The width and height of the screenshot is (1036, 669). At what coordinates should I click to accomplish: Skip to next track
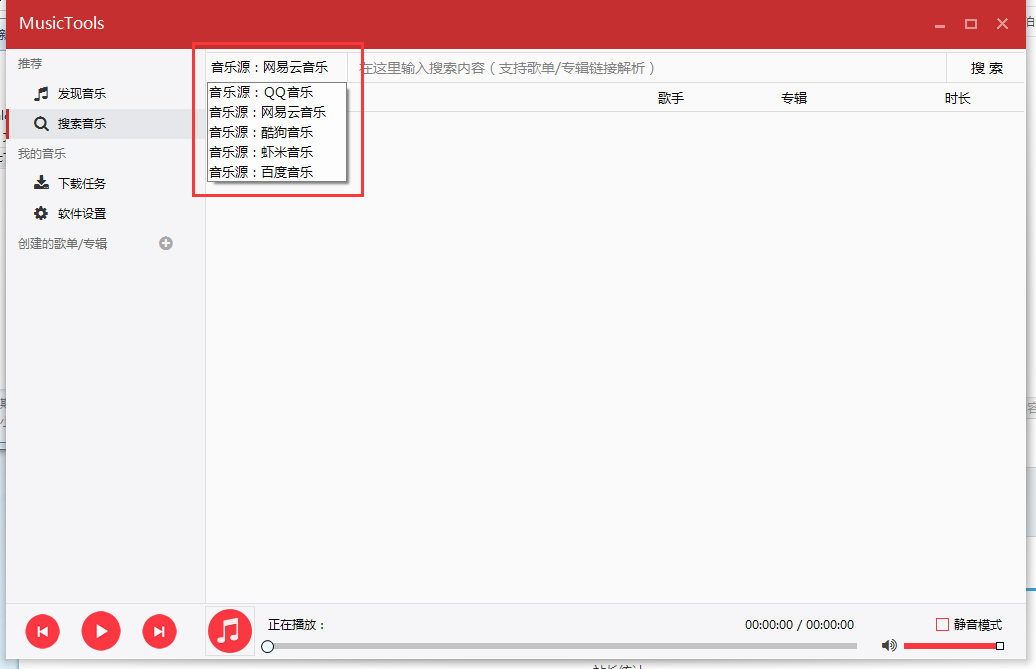click(159, 631)
